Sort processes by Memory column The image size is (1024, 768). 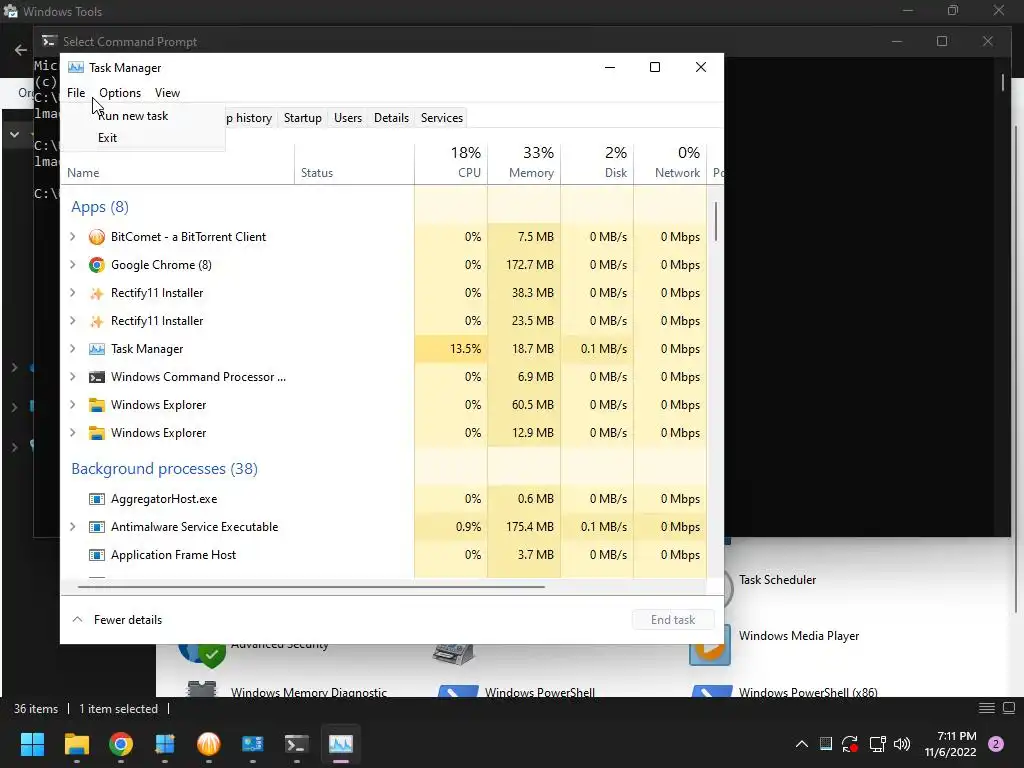(524, 163)
